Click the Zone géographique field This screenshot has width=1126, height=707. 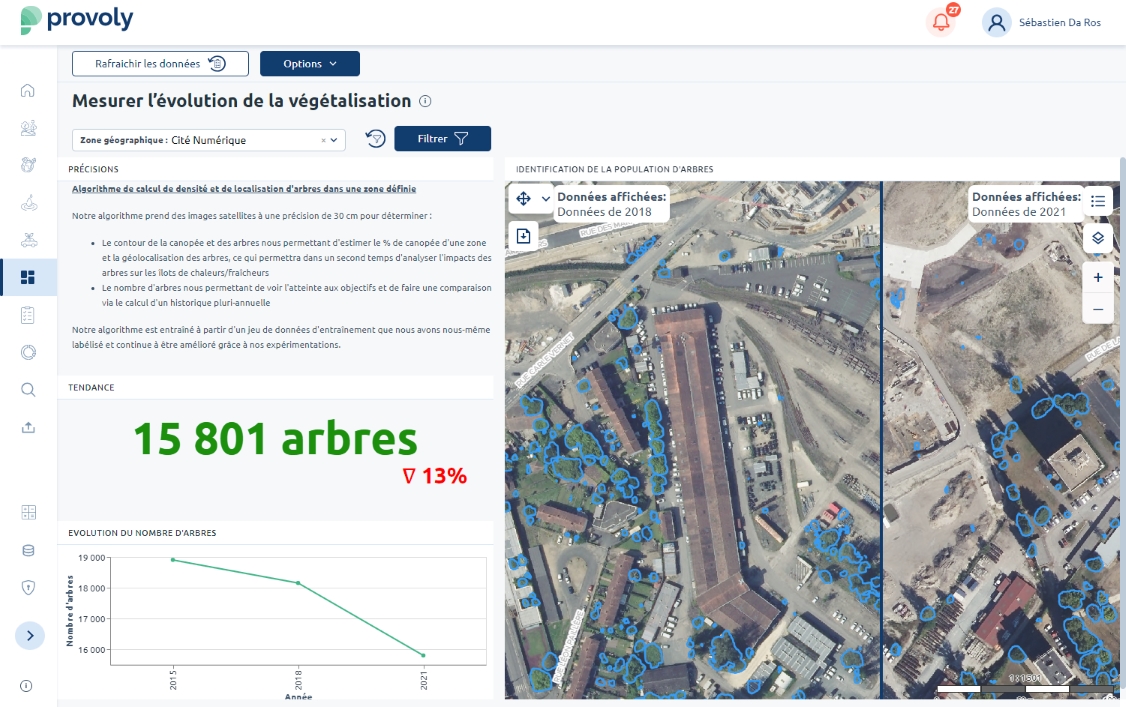(x=209, y=140)
